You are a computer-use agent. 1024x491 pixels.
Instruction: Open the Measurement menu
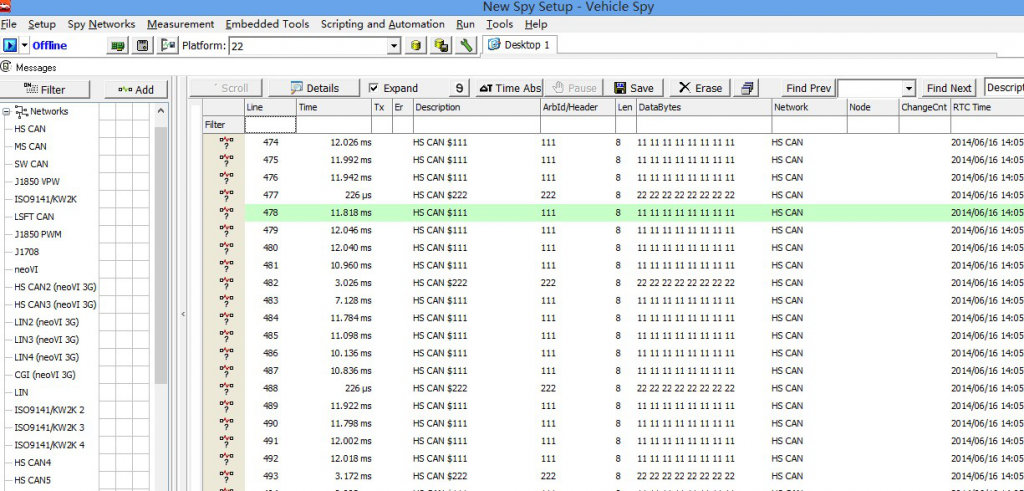tap(180, 24)
